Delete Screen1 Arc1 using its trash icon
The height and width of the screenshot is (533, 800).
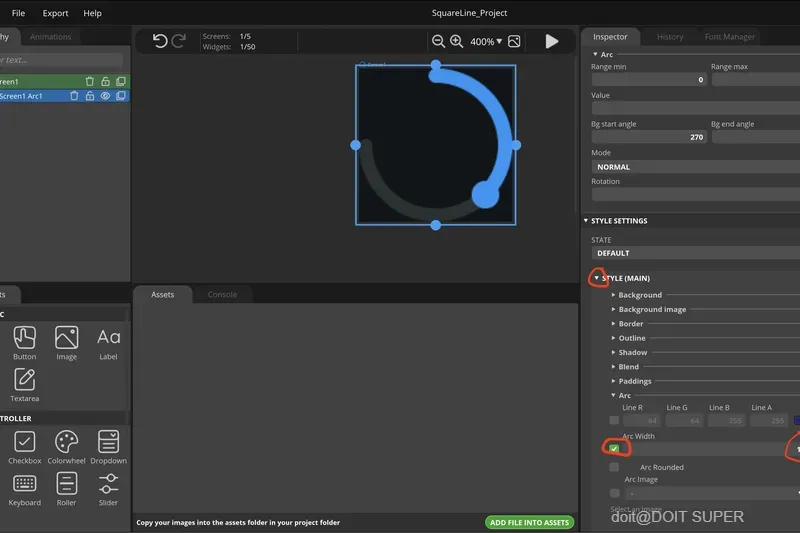coord(74,96)
